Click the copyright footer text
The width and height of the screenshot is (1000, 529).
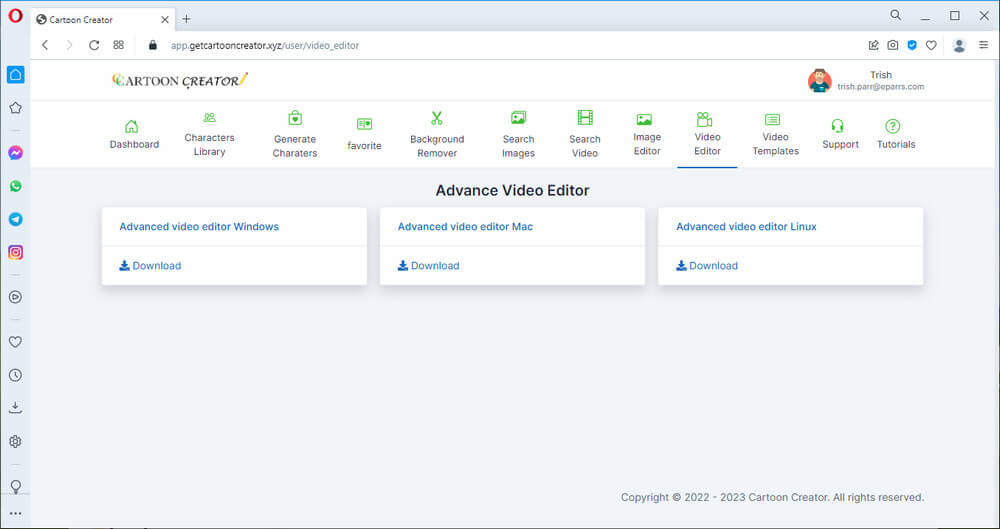point(772,497)
